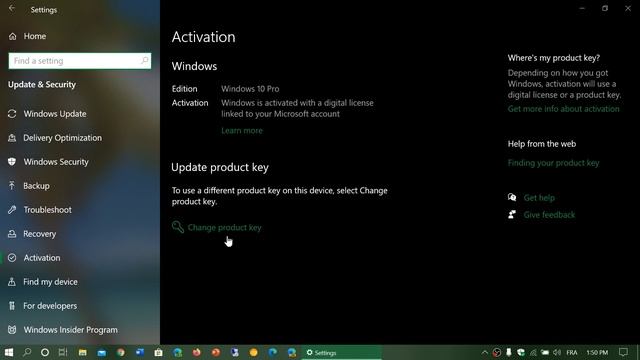Open Task View on taskbar
640x360 pixels.
point(63,352)
